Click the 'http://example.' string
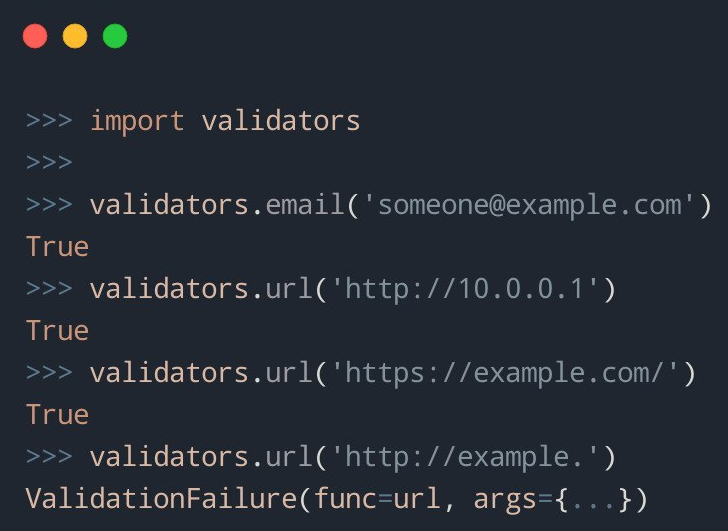 click(464, 457)
